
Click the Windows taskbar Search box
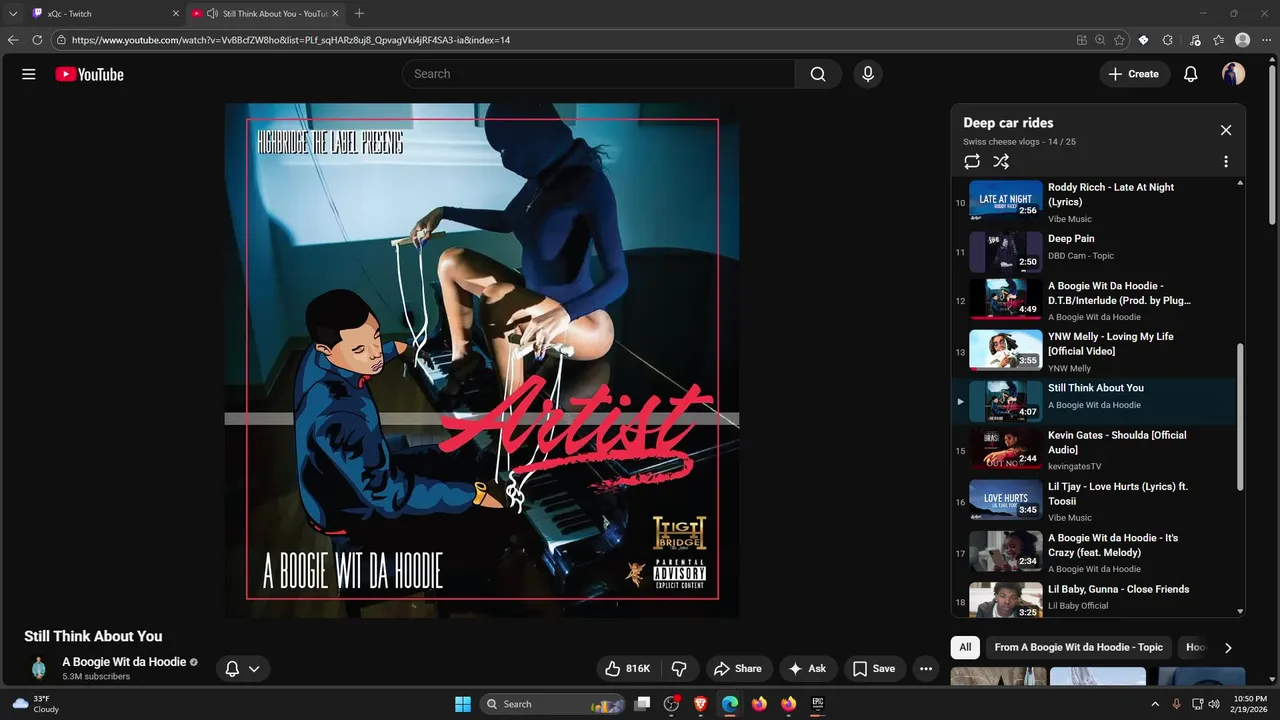(x=553, y=704)
